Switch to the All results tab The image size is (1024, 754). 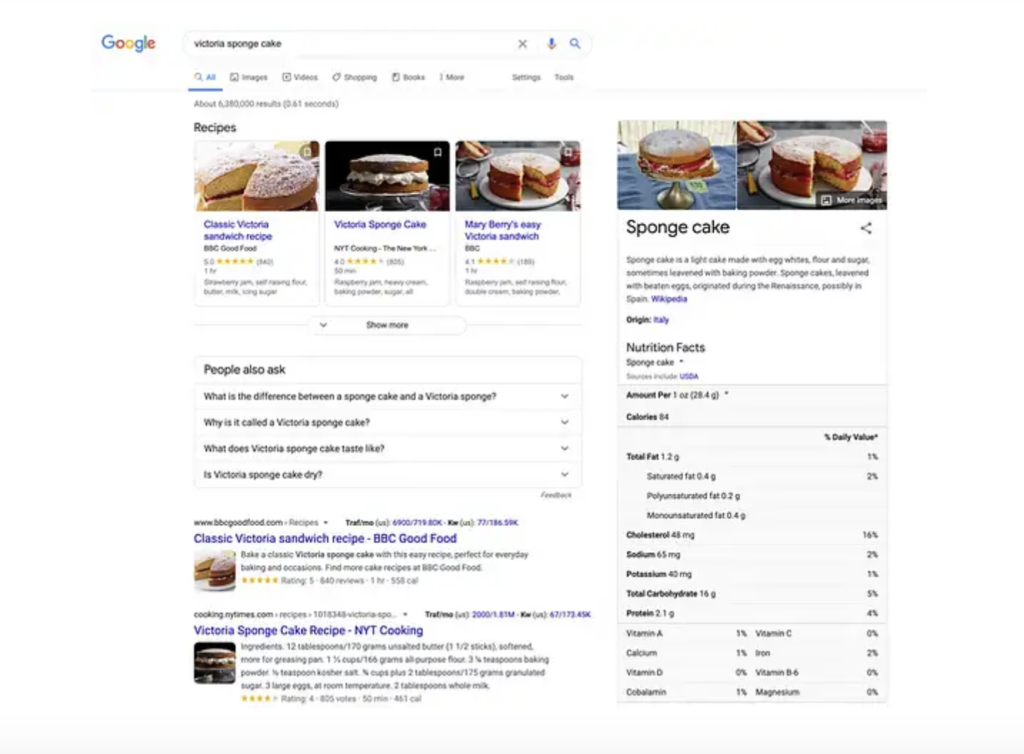point(205,77)
